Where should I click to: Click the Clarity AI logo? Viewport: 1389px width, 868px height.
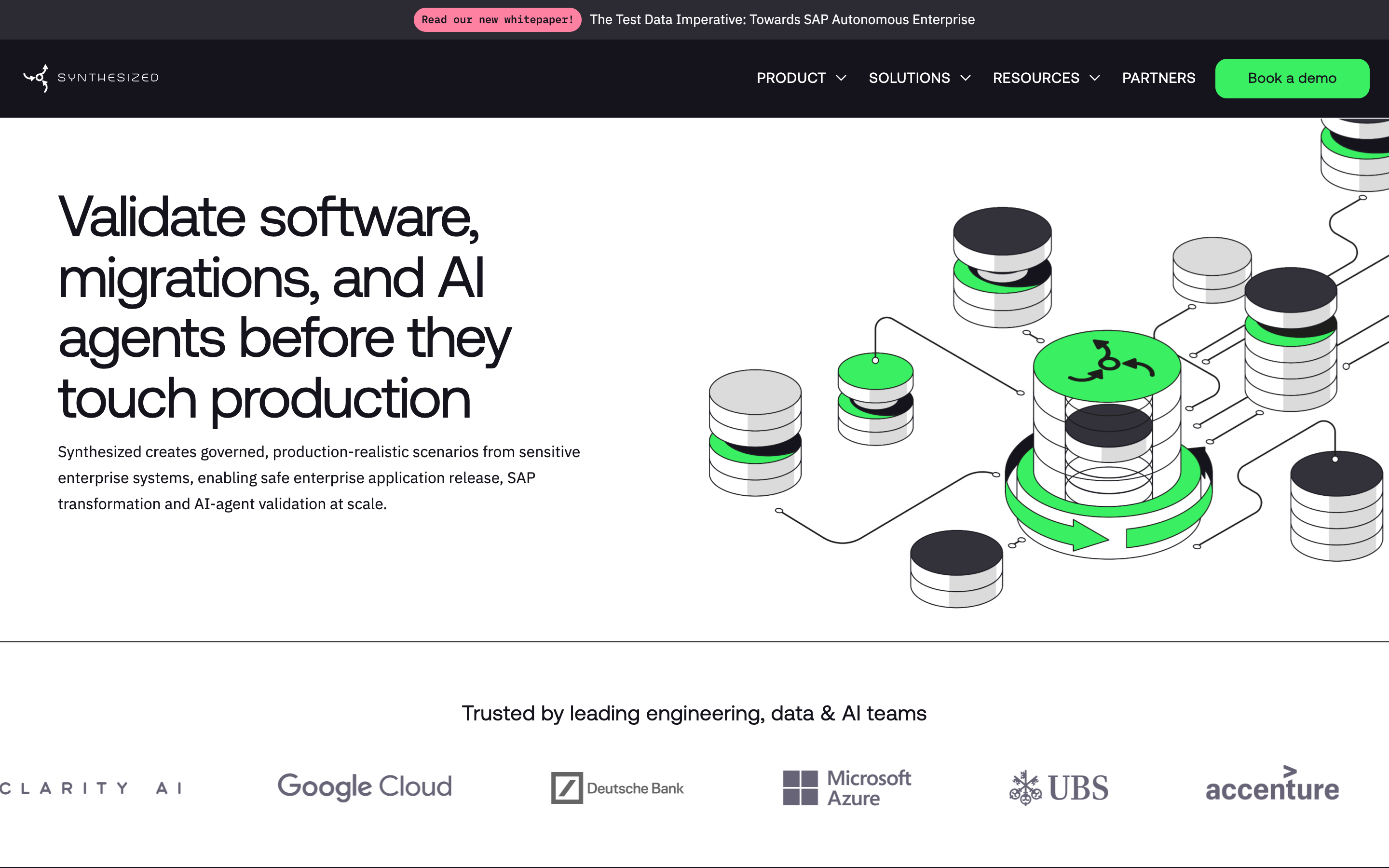[91, 788]
